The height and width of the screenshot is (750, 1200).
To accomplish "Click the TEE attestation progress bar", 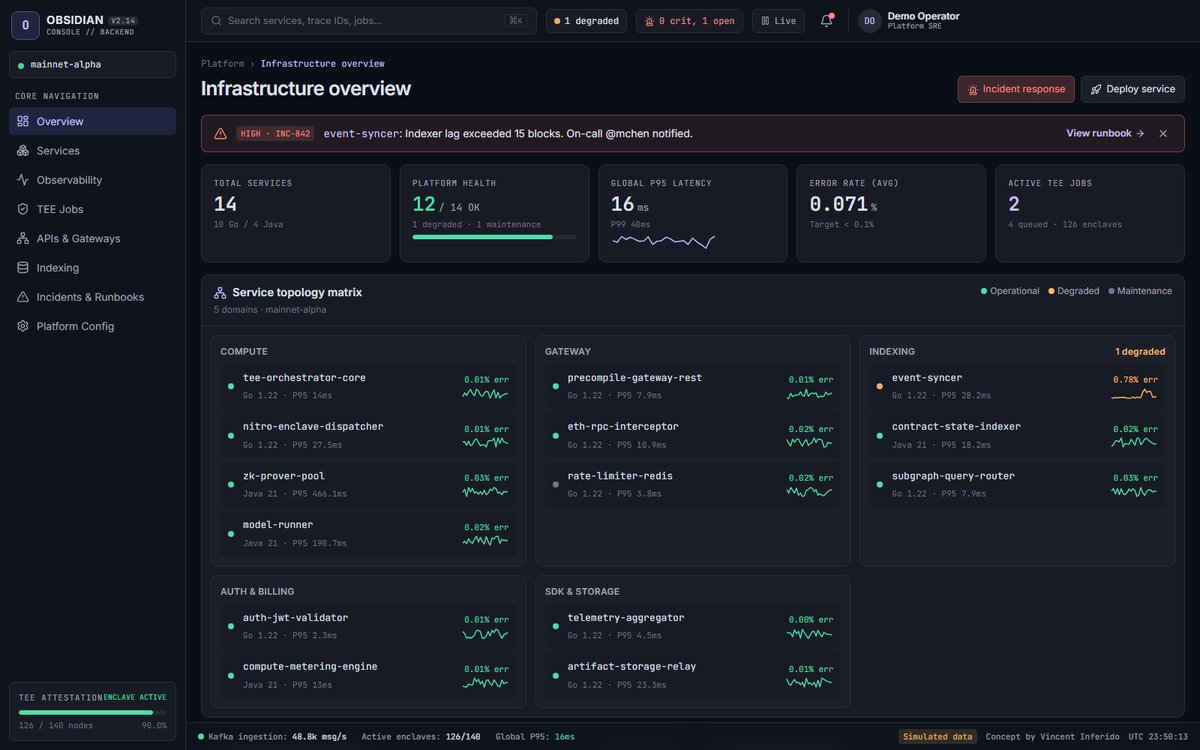I will 92,713.
